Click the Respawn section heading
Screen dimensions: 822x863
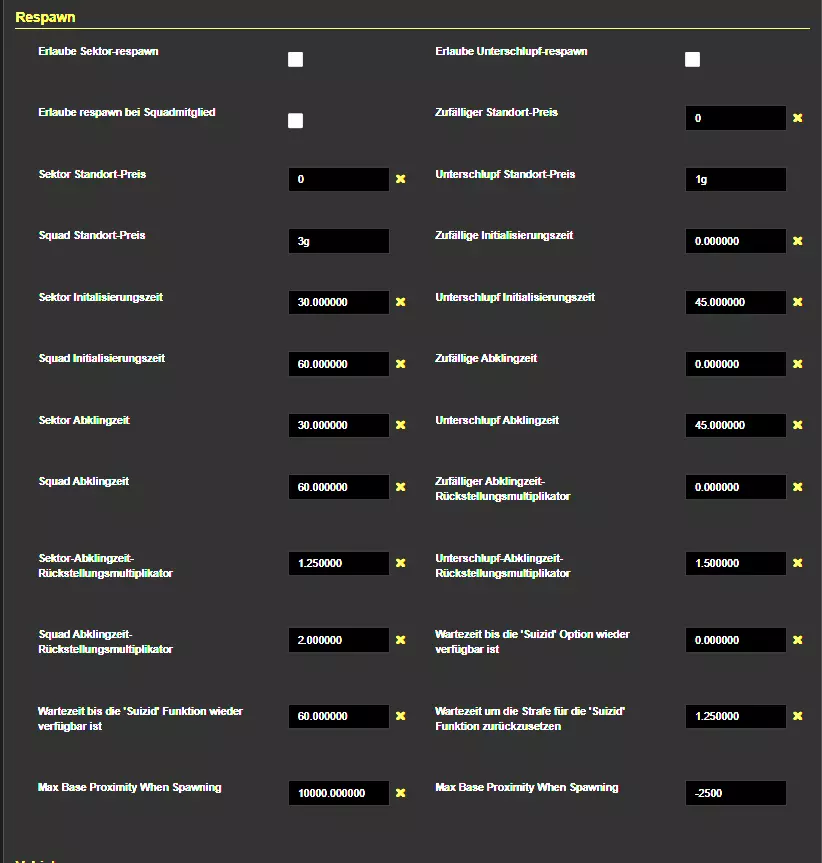[x=45, y=17]
